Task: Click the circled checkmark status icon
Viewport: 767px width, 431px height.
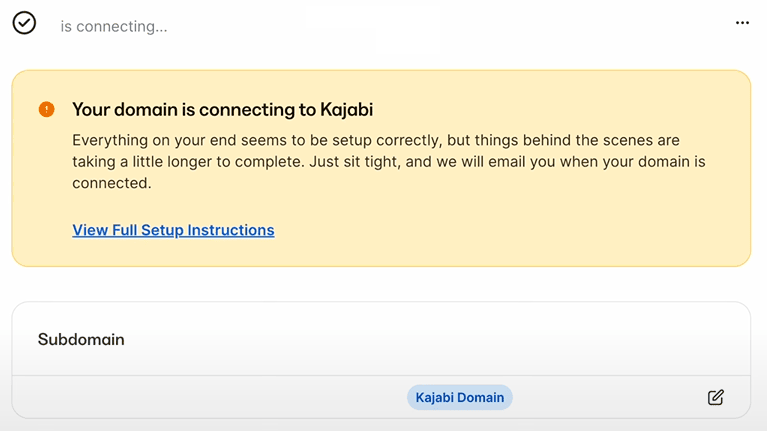Action: tap(24, 23)
